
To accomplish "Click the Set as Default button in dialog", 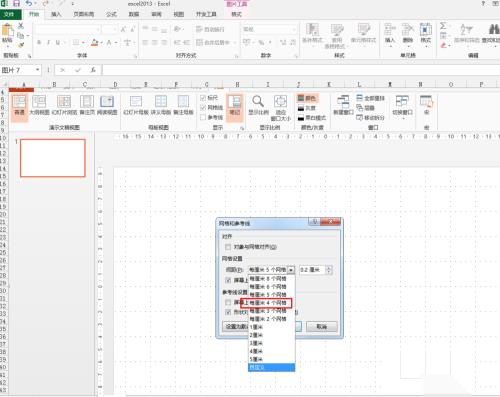I will [x=236, y=327].
